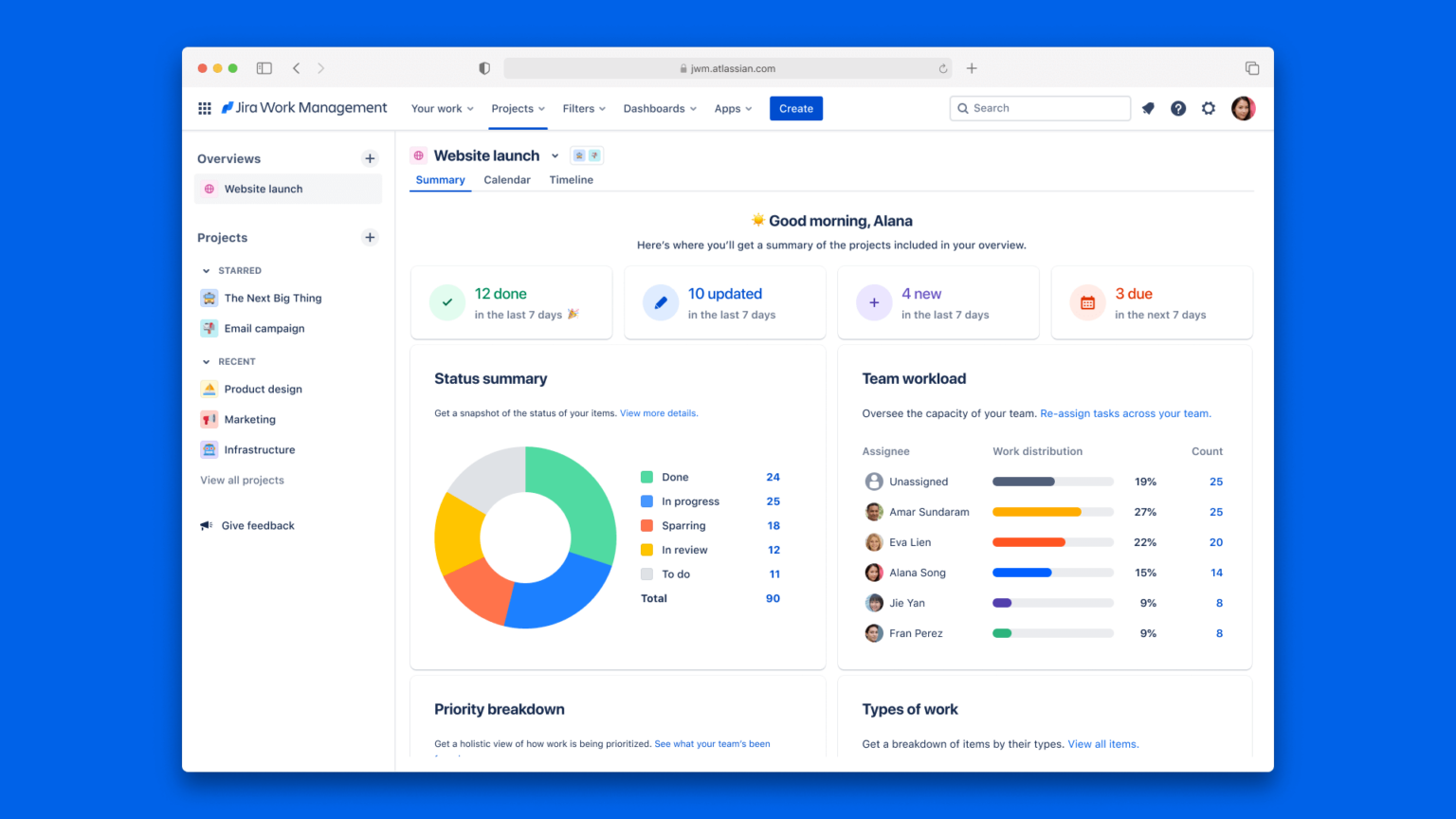Open the Website launch title dropdown chevron
This screenshot has height=819, width=1456.
(555, 155)
